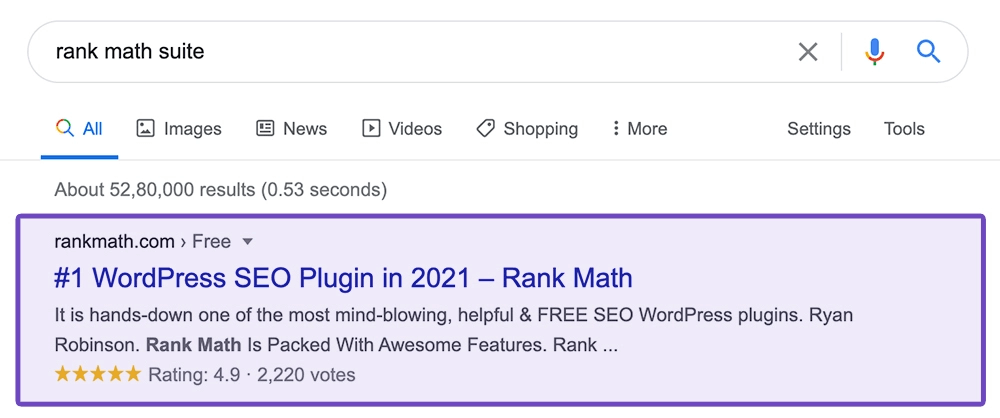
Task: Click inside the search box text field
Action: [x=400, y=51]
